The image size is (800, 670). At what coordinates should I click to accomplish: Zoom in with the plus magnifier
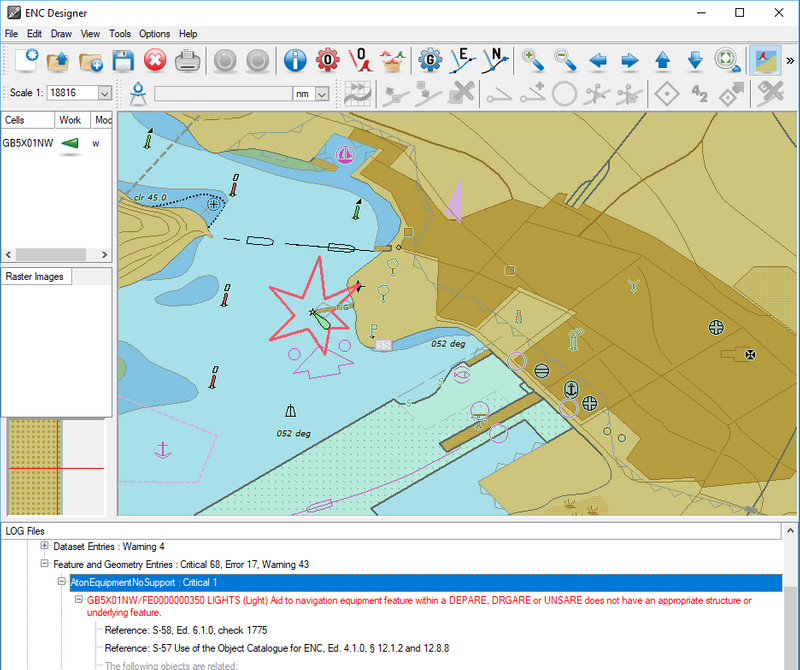click(x=533, y=61)
